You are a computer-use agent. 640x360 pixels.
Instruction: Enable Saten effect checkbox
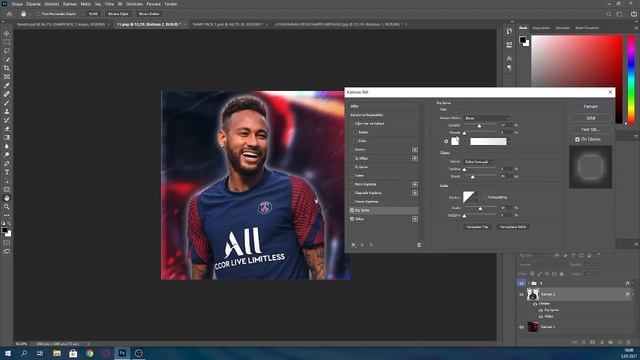(x=352, y=176)
